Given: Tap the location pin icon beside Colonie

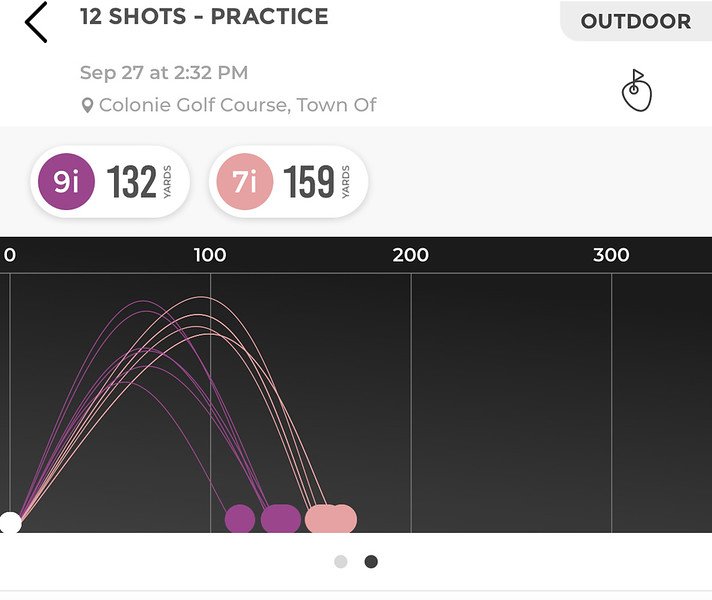Looking at the screenshot, I should [87, 105].
